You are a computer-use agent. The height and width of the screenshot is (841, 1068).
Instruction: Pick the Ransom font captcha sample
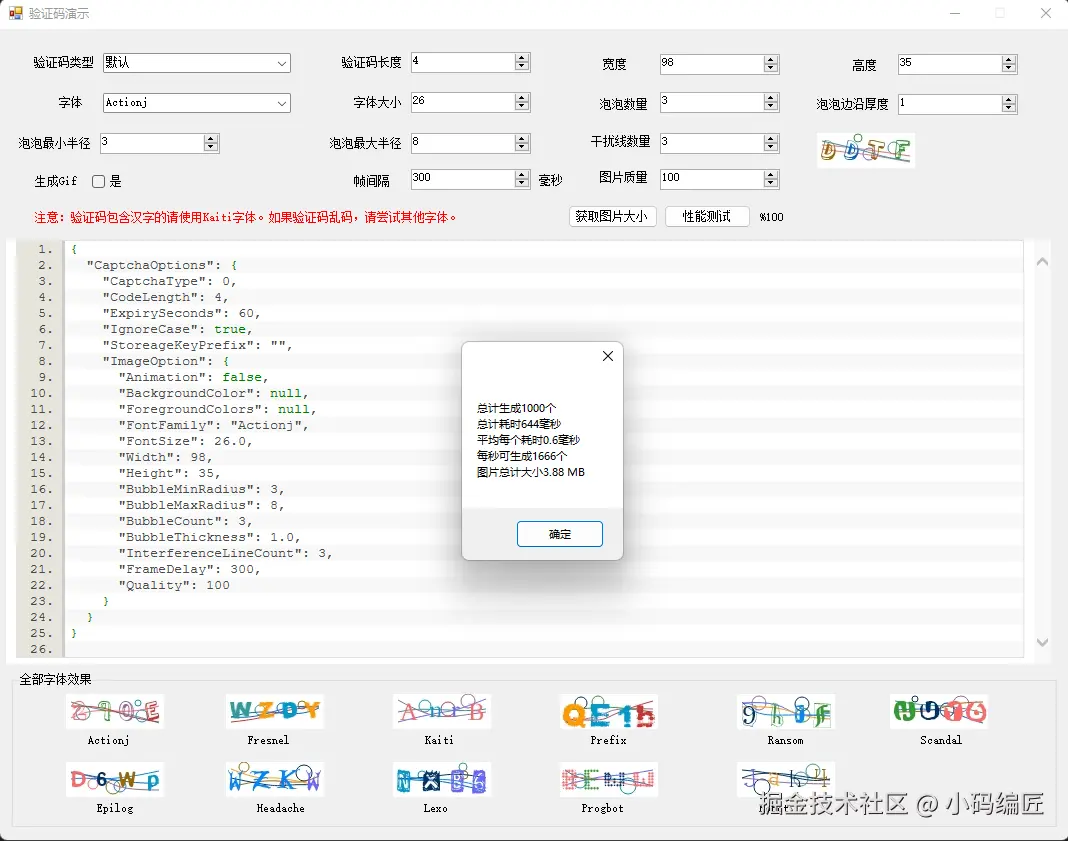(785, 712)
